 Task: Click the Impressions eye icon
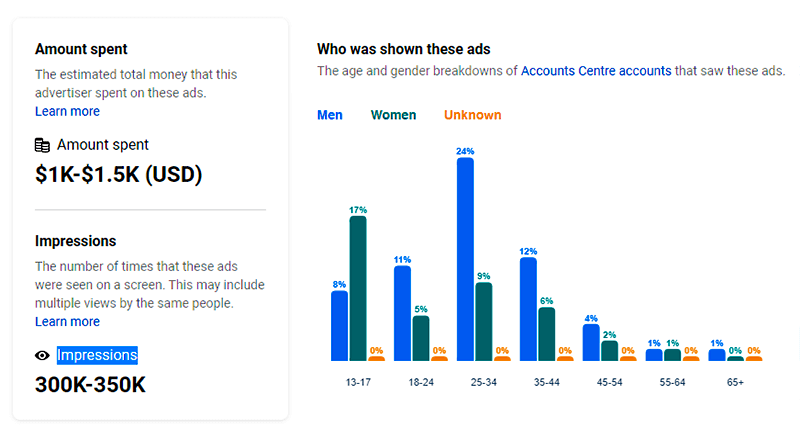coord(42,355)
